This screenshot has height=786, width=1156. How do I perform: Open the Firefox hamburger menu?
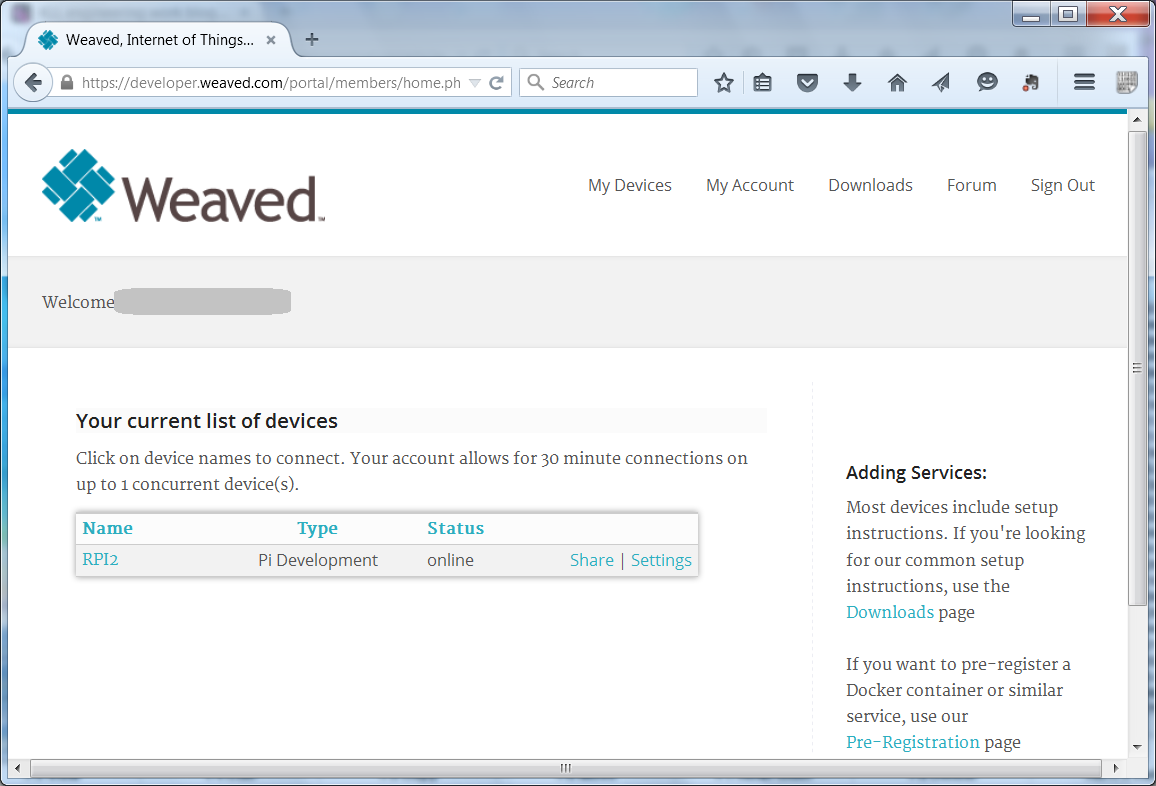pyautogui.click(x=1084, y=83)
